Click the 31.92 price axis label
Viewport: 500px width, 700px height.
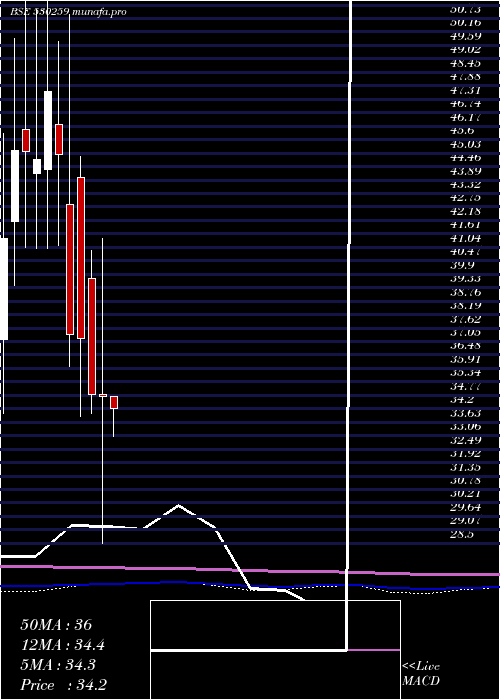click(465, 453)
